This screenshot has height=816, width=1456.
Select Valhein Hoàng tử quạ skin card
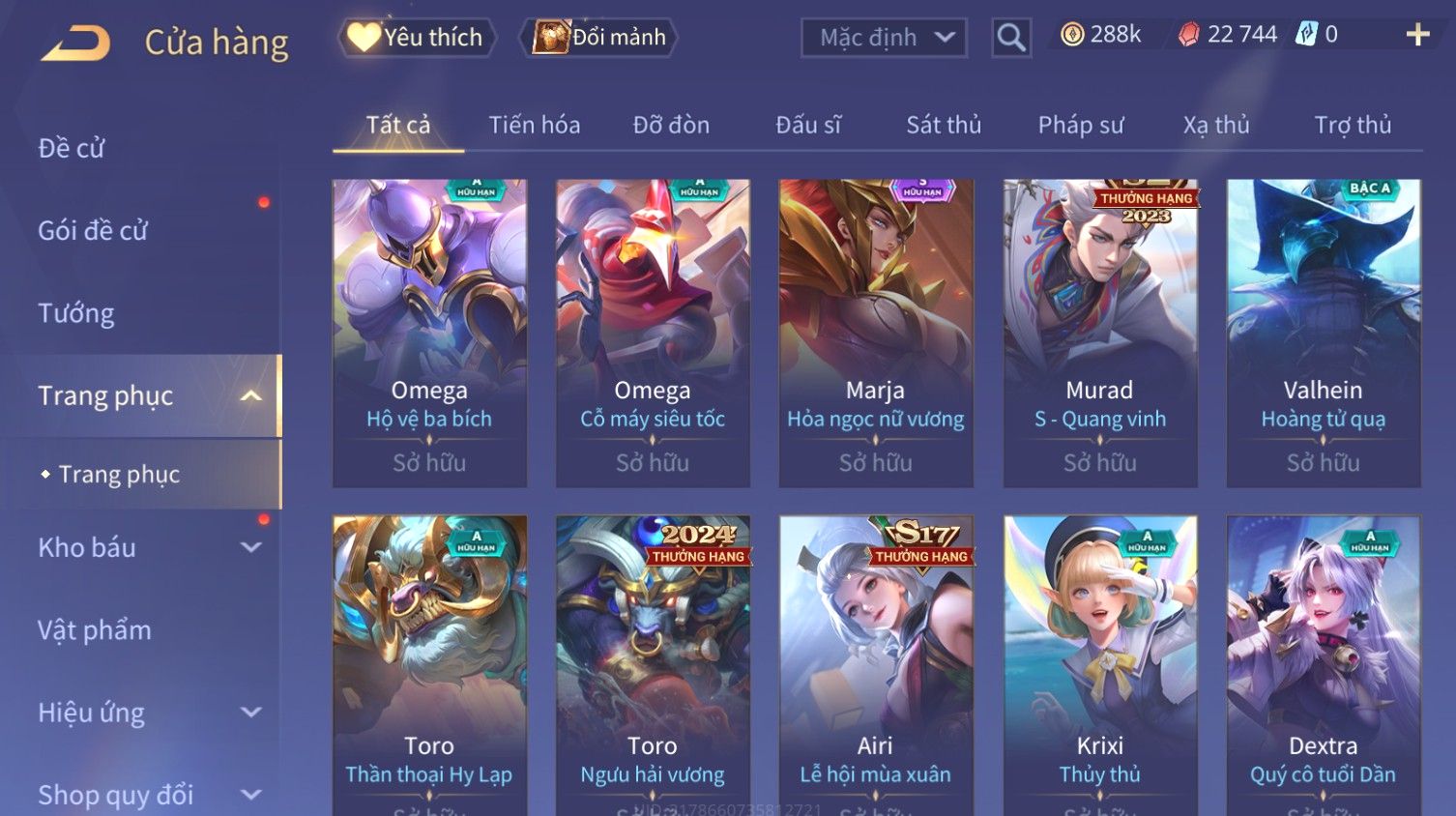pos(1324,333)
